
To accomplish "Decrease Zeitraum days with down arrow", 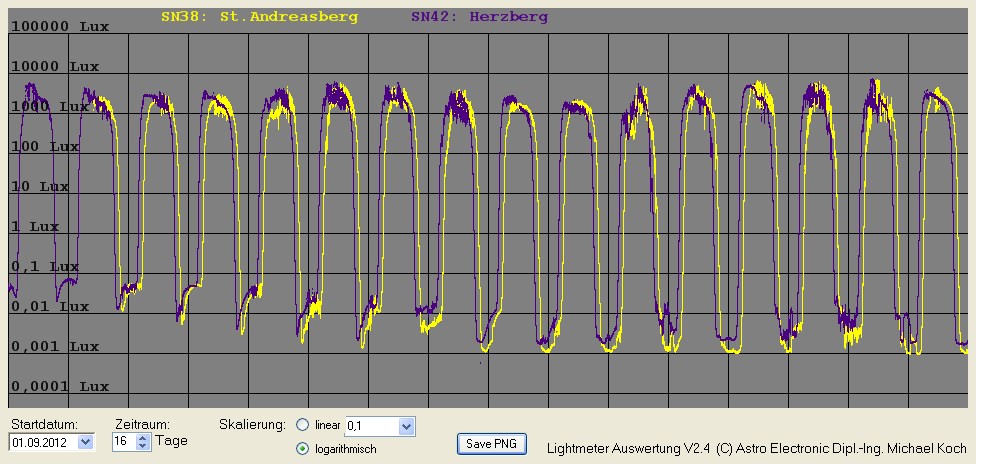I will (x=143, y=446).
